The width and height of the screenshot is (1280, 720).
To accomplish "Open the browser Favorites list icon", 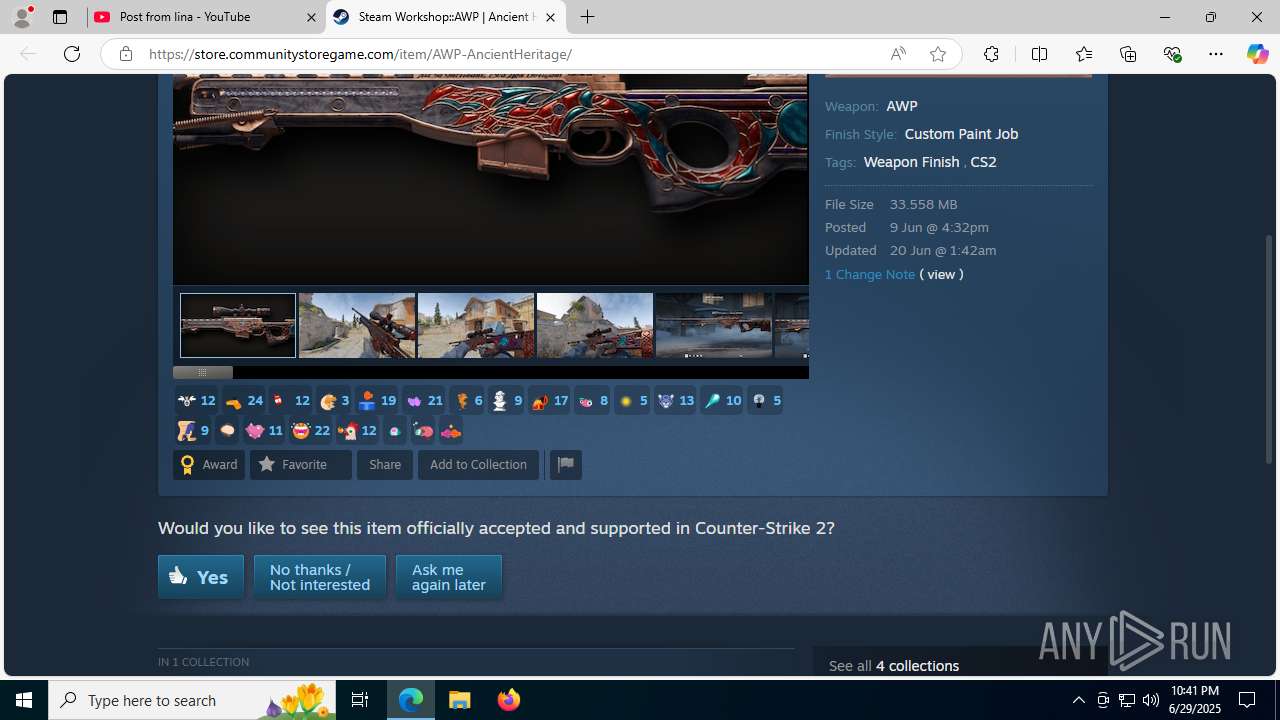I will (x=1084, y=54).
